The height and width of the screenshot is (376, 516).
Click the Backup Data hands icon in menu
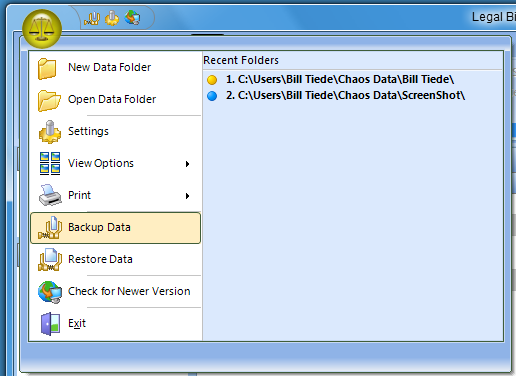click(50, 228)
